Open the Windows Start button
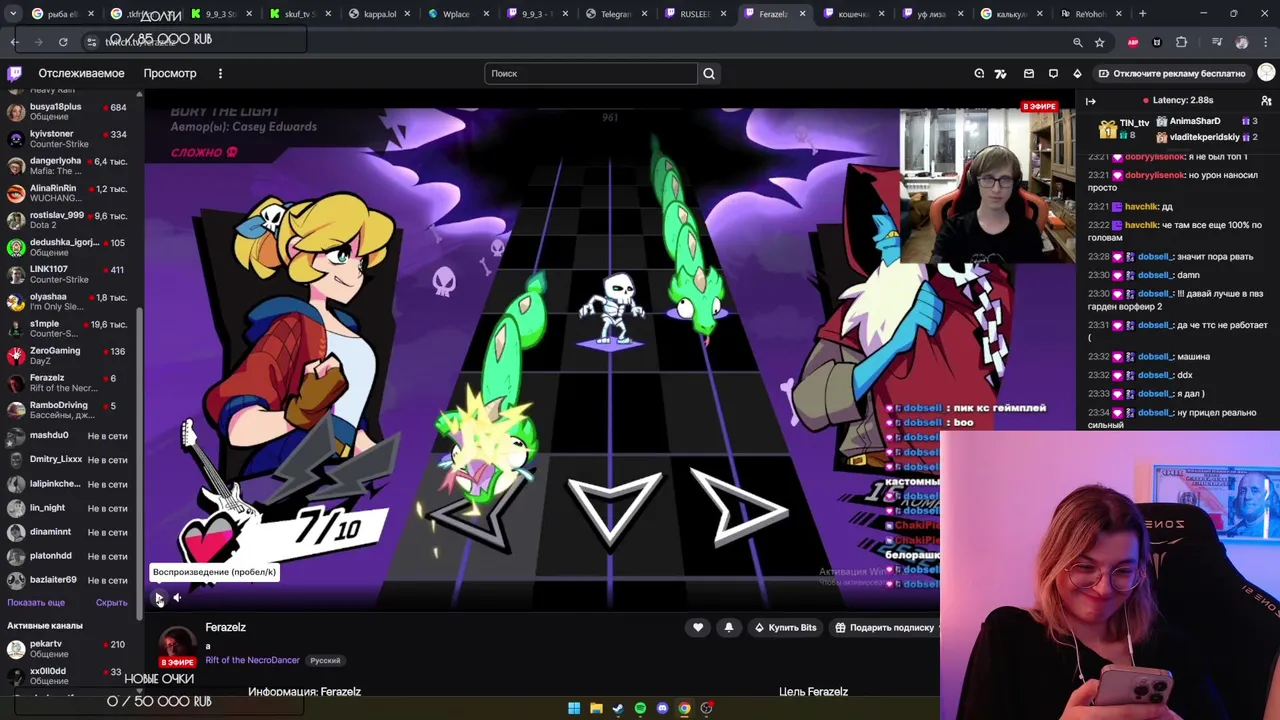 (x=574, y=708)
